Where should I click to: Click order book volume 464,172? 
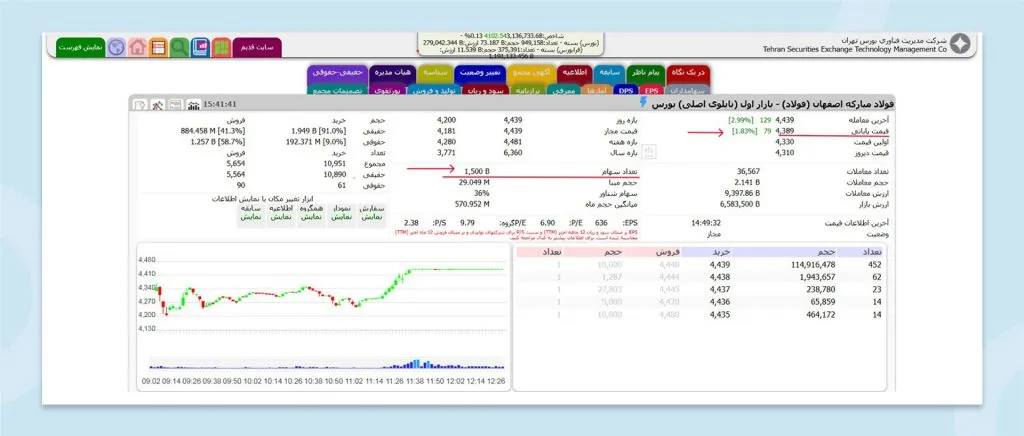point(820,315)
